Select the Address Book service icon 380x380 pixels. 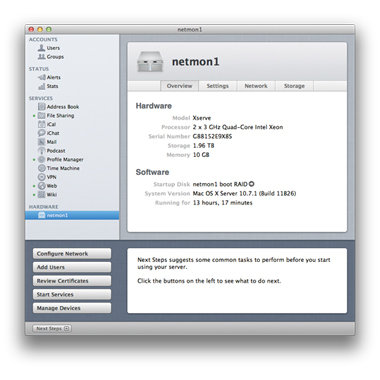pyautogui.click(x=41, y=107)
